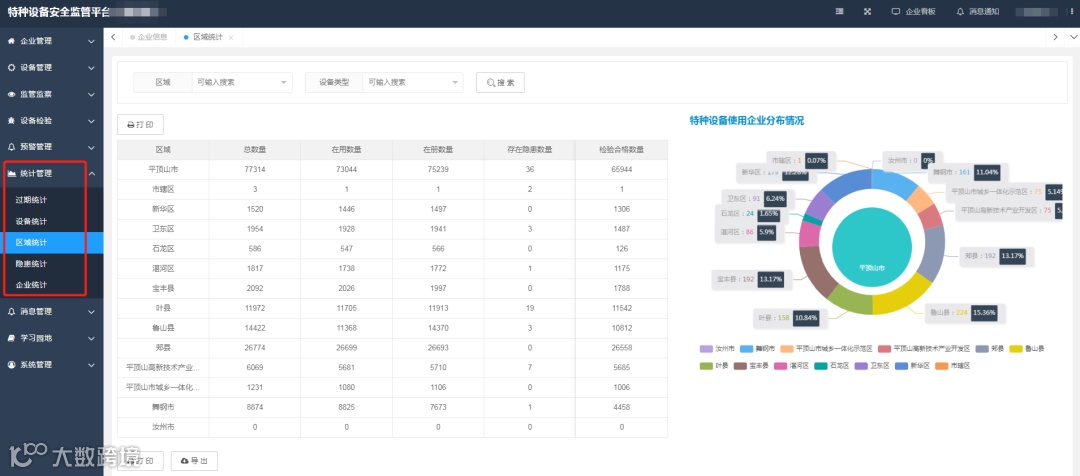This screenshot has width=1080, height=476.
Task: Click the 市辖区 orange legend swatch
Action: point(942,366)
